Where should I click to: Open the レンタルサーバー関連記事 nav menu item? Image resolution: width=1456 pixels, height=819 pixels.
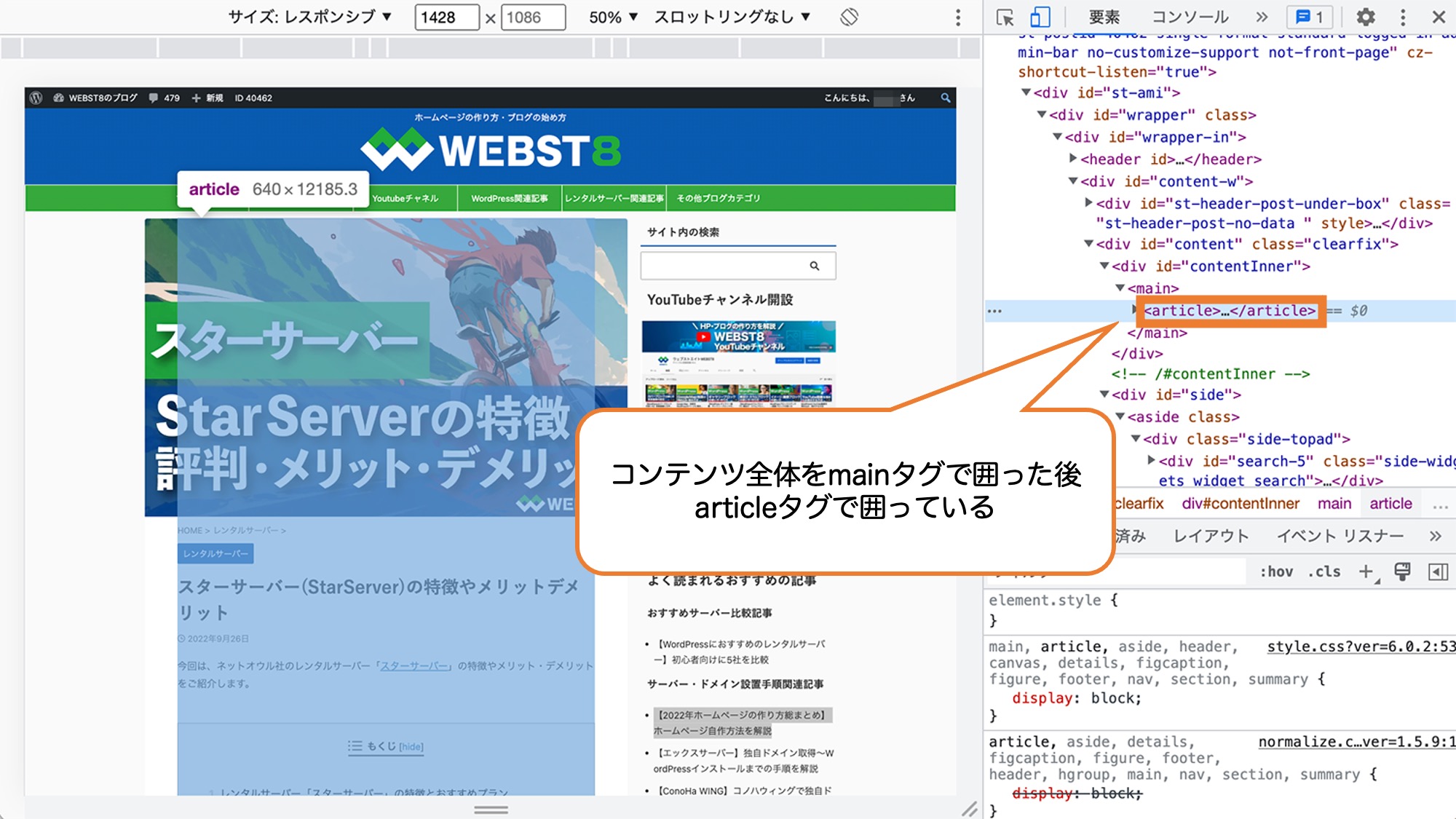click(614, 198)
